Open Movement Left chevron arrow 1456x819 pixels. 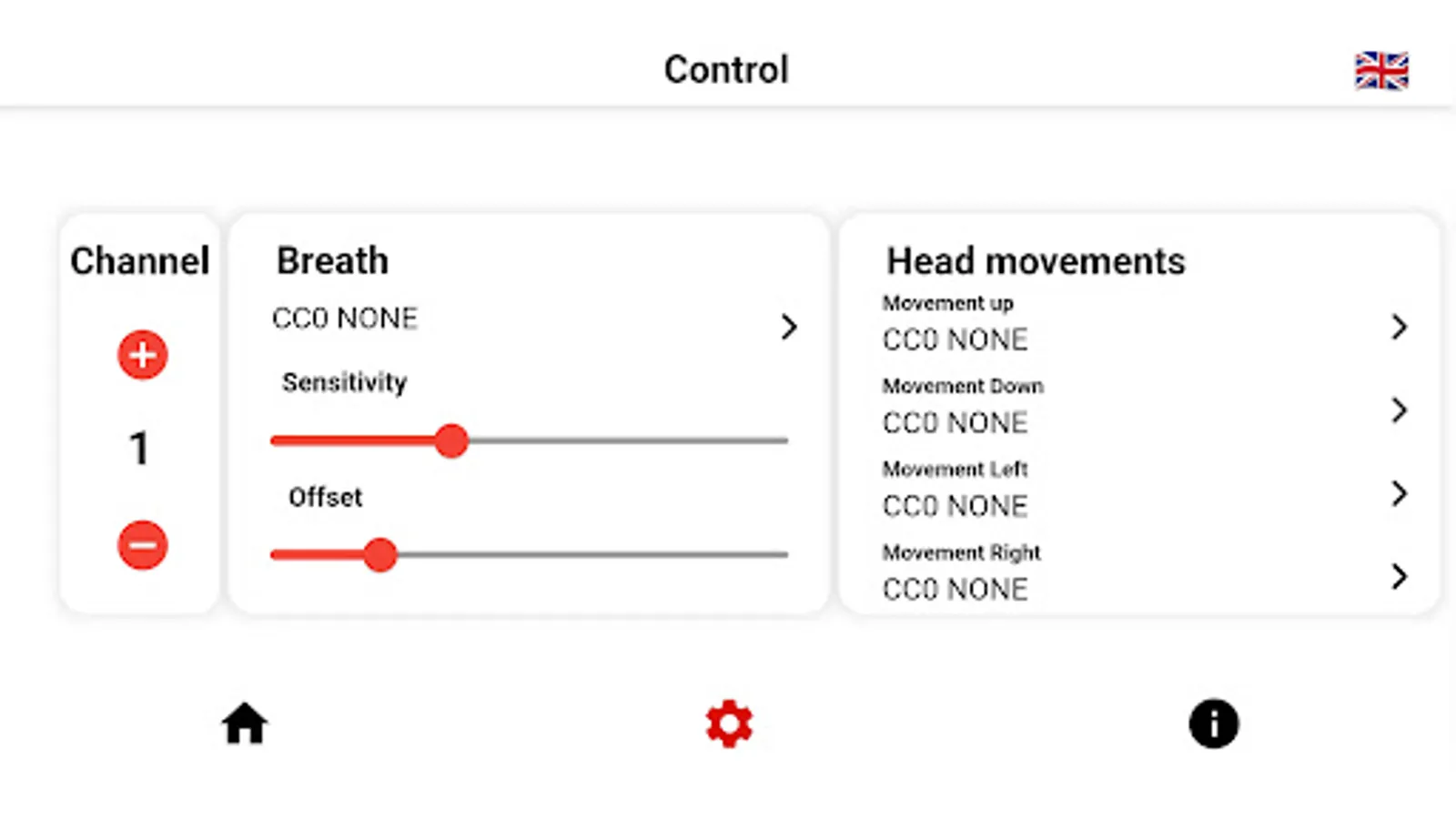(1400, 493)
